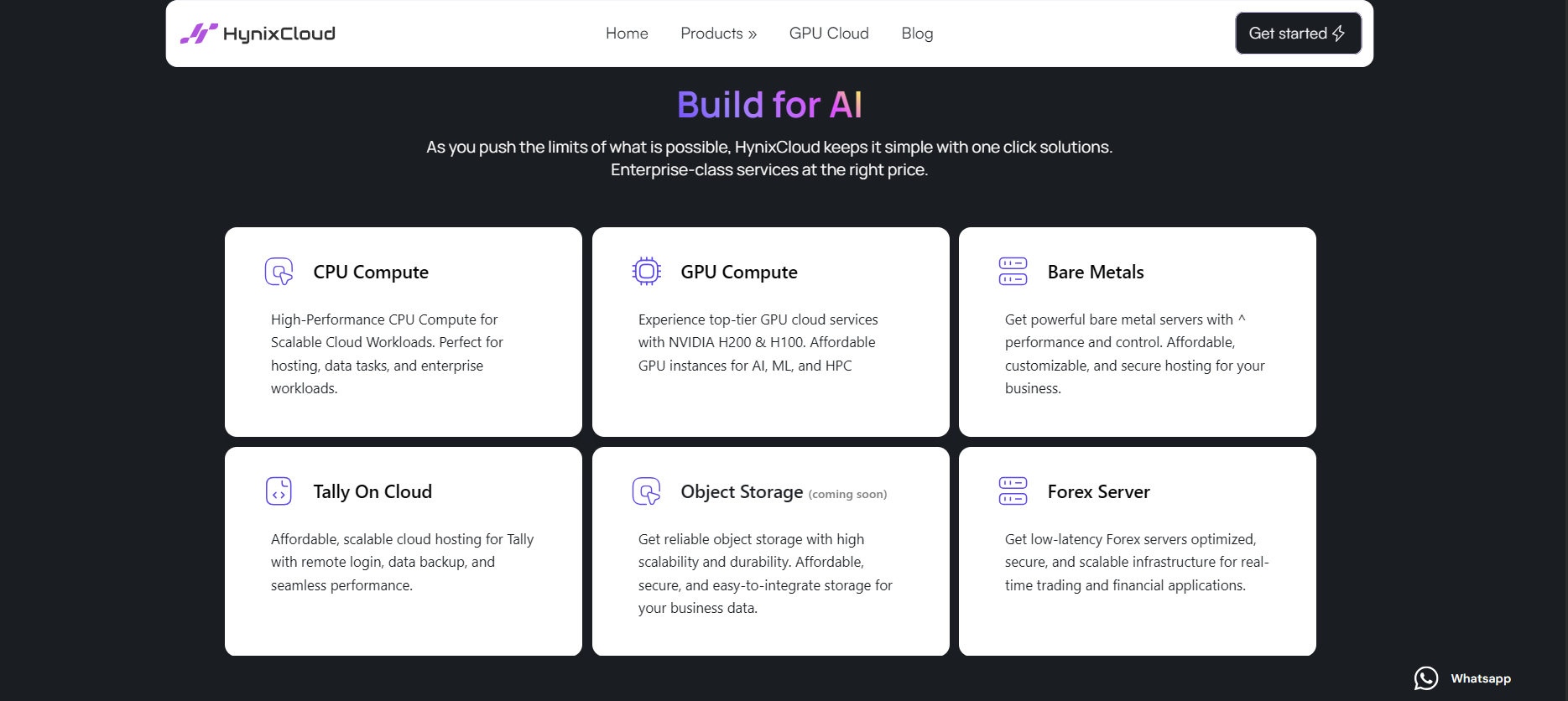
Task: Click the WhatsApp chat icon
Action: (x=1426, y=678)
